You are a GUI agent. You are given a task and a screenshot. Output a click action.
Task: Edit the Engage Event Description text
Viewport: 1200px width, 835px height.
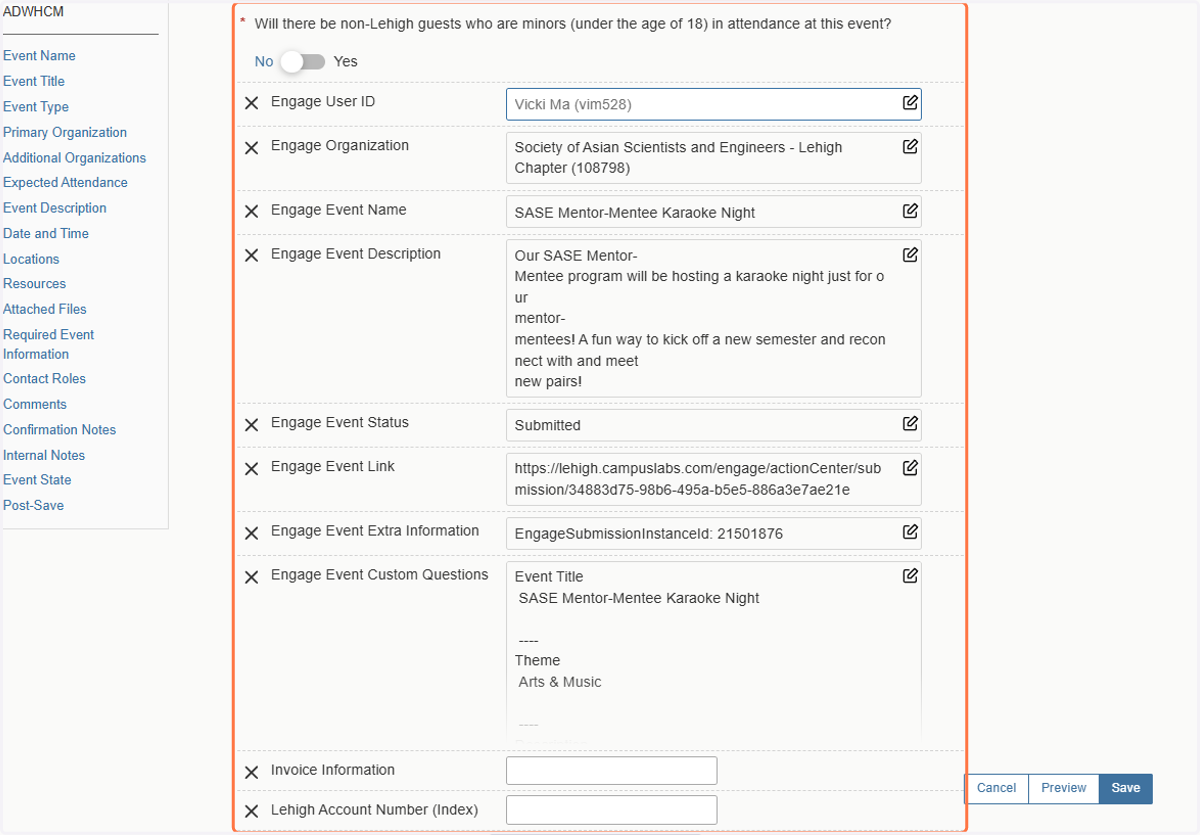click(x=910, y=254)
